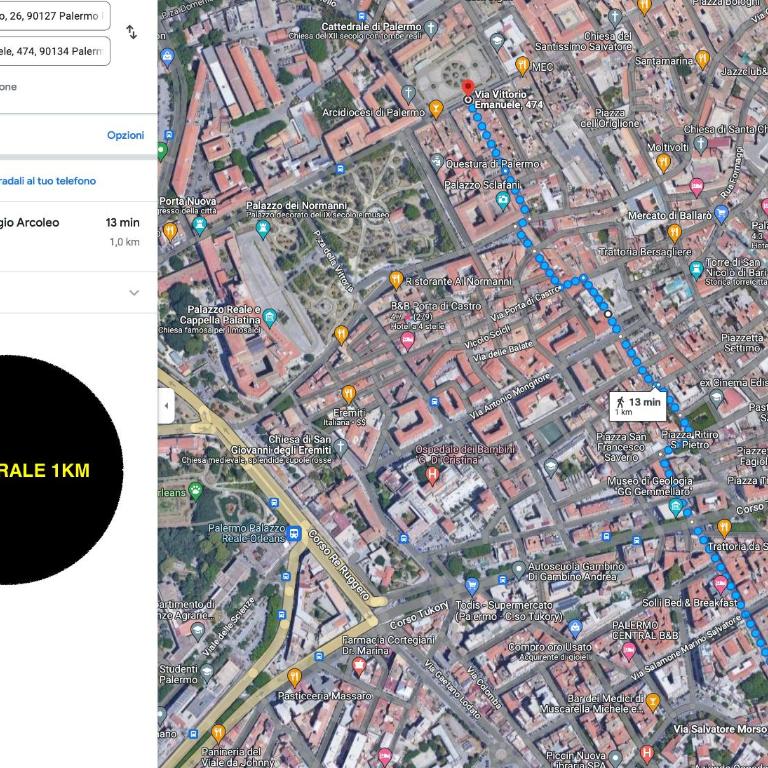Click the Cattedrale di Palermo church marker

pos(431,28)
